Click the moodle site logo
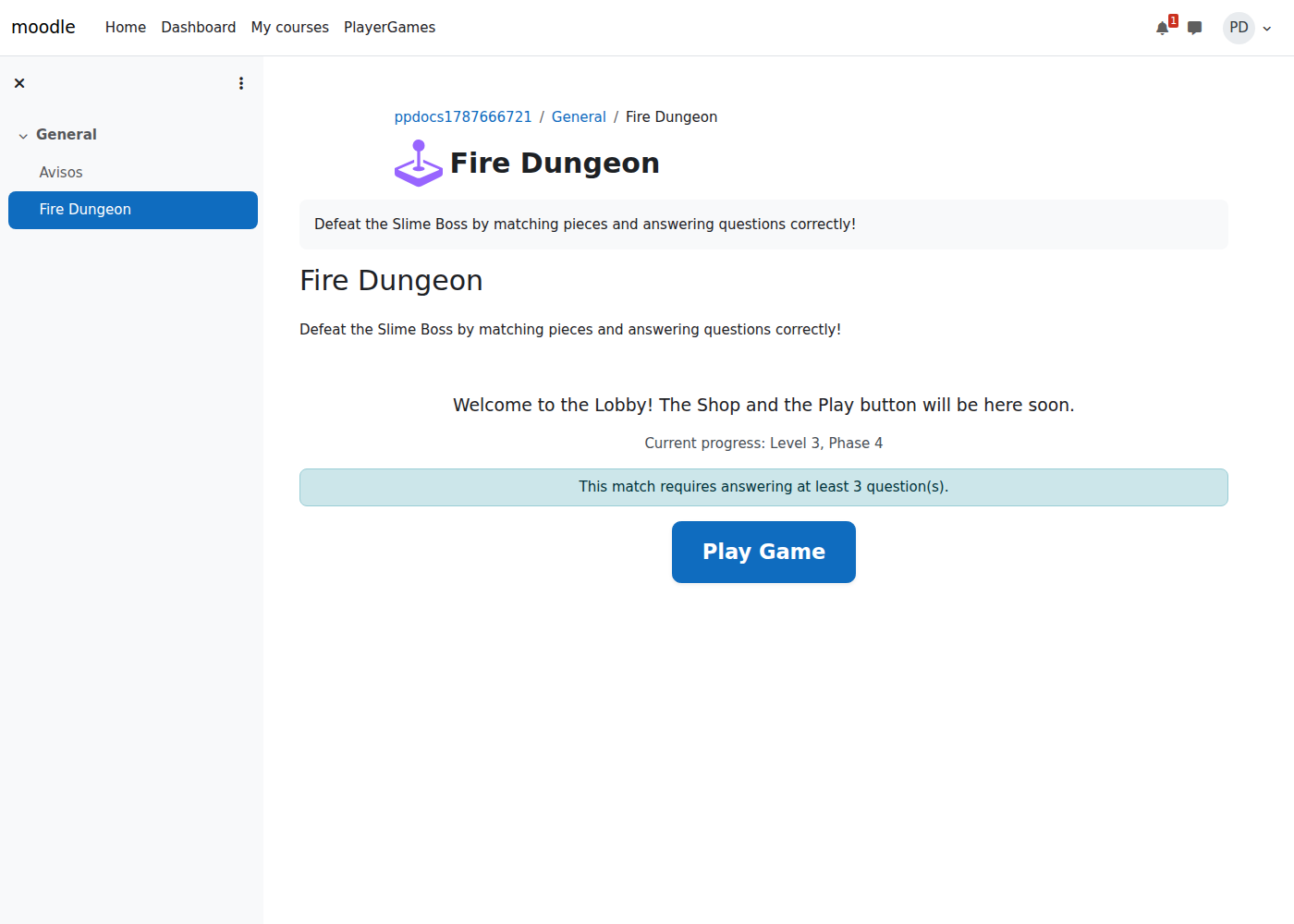Viewport: 1294px width, 924px height. click(43, 27)
